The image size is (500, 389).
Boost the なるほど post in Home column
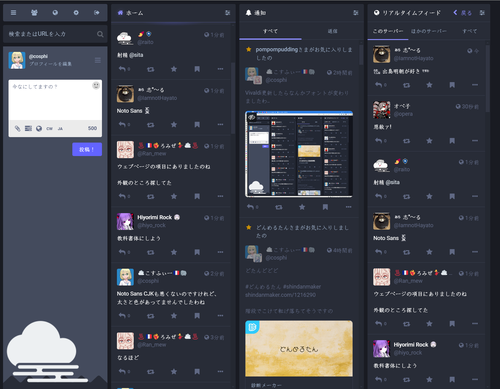(151, 371)
